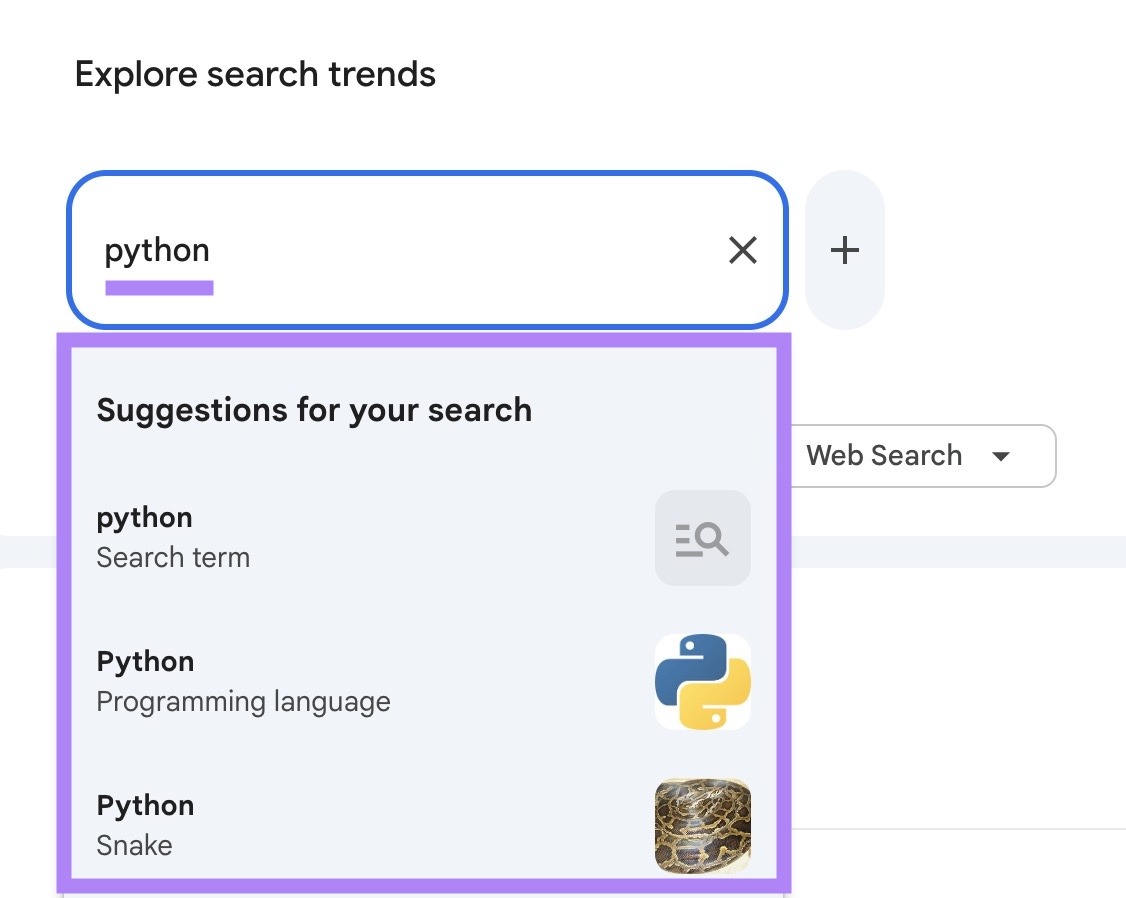Click inside the python search input field
The width and height of the screenshot is (1126, 898).
[400, 250]
